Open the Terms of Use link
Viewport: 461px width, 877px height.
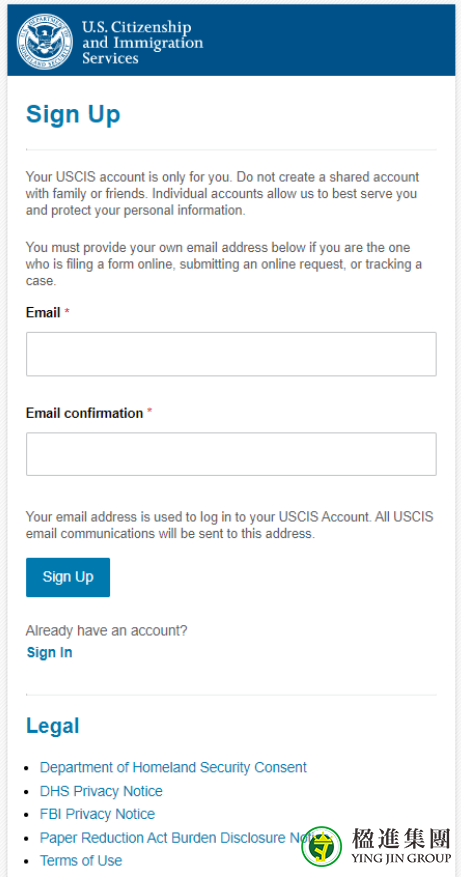point(81,860)
